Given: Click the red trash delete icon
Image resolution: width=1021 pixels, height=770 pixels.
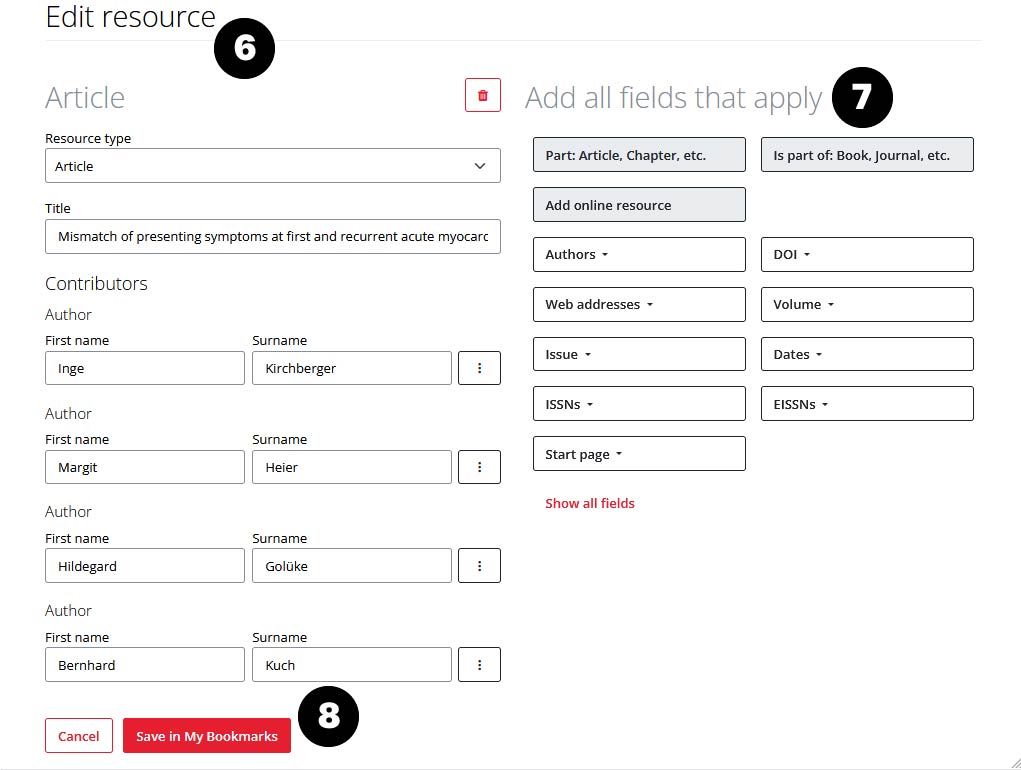Looking at the screenshot, I should point(483,96).
